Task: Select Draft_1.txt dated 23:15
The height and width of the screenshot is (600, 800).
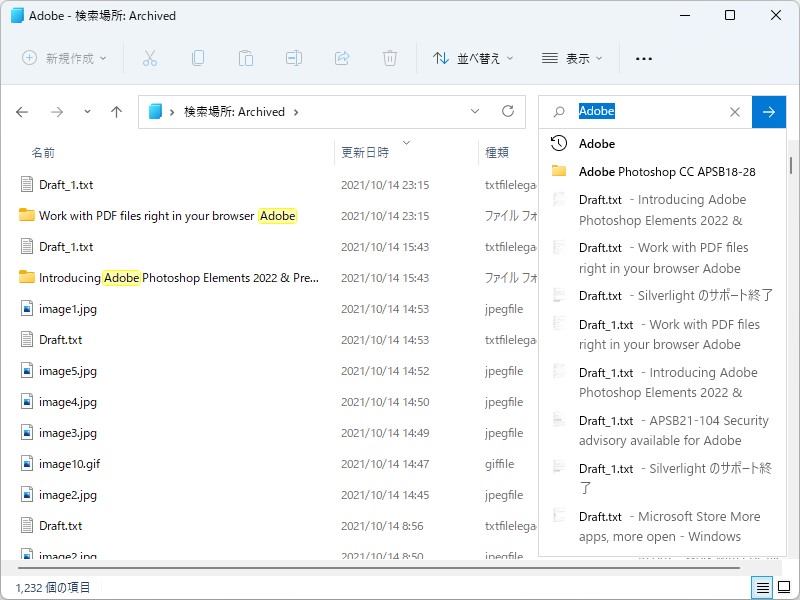Action: [x=66, y=185]
